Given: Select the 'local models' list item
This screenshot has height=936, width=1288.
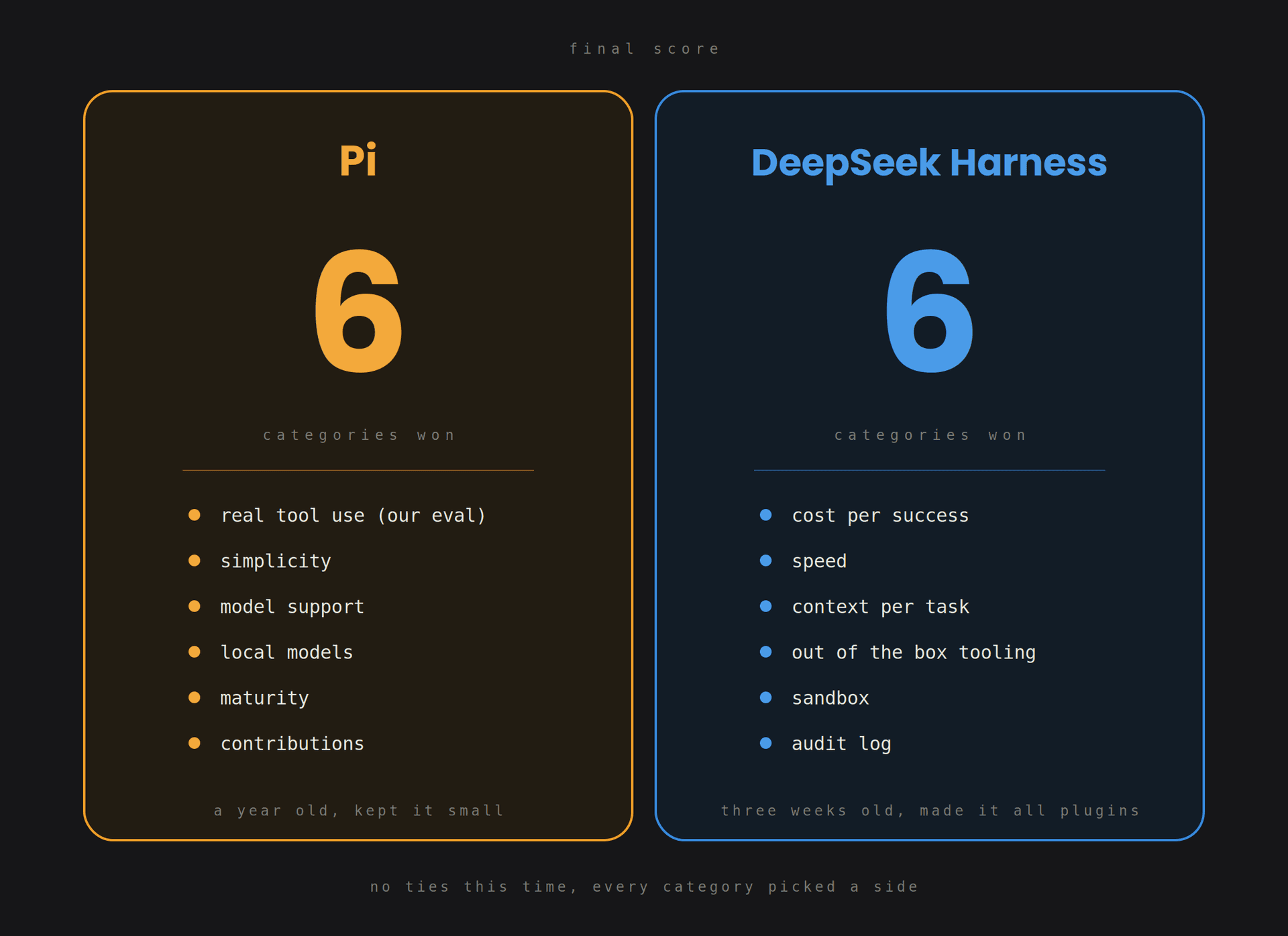Looking at the screenshot, I should pos(286,652).
